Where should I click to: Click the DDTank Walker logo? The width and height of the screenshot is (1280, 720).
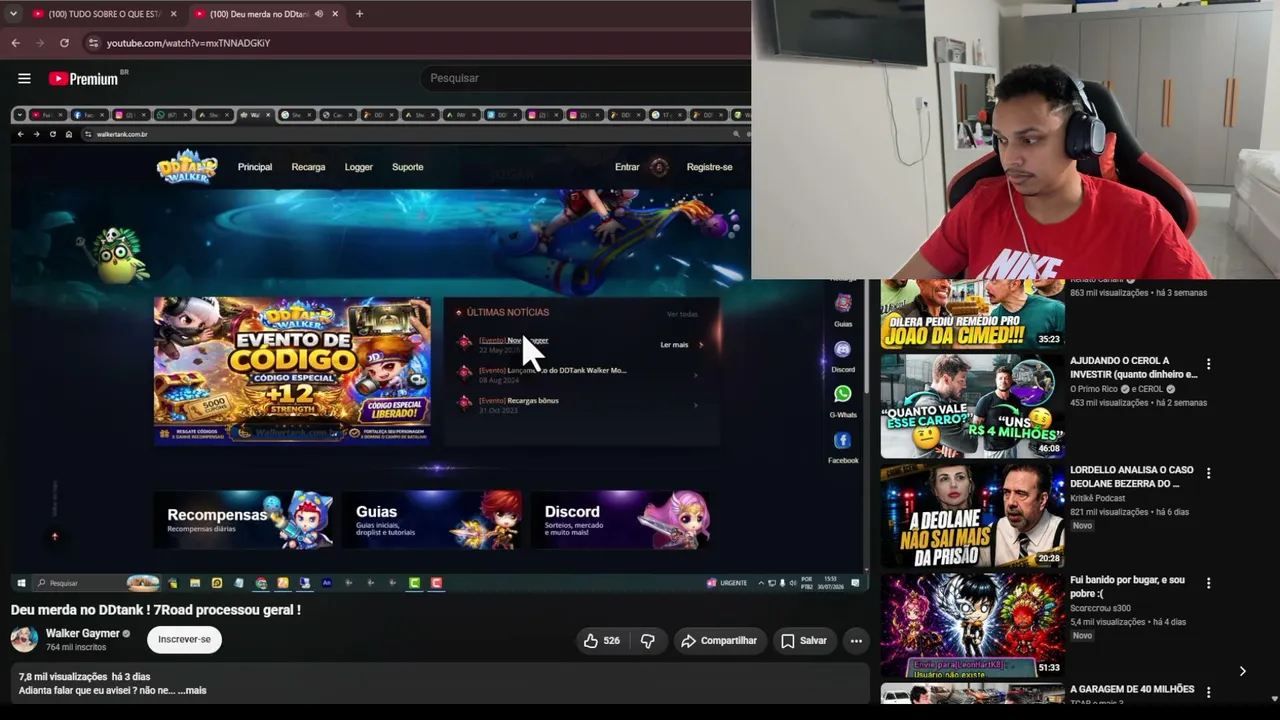[187, 167]
